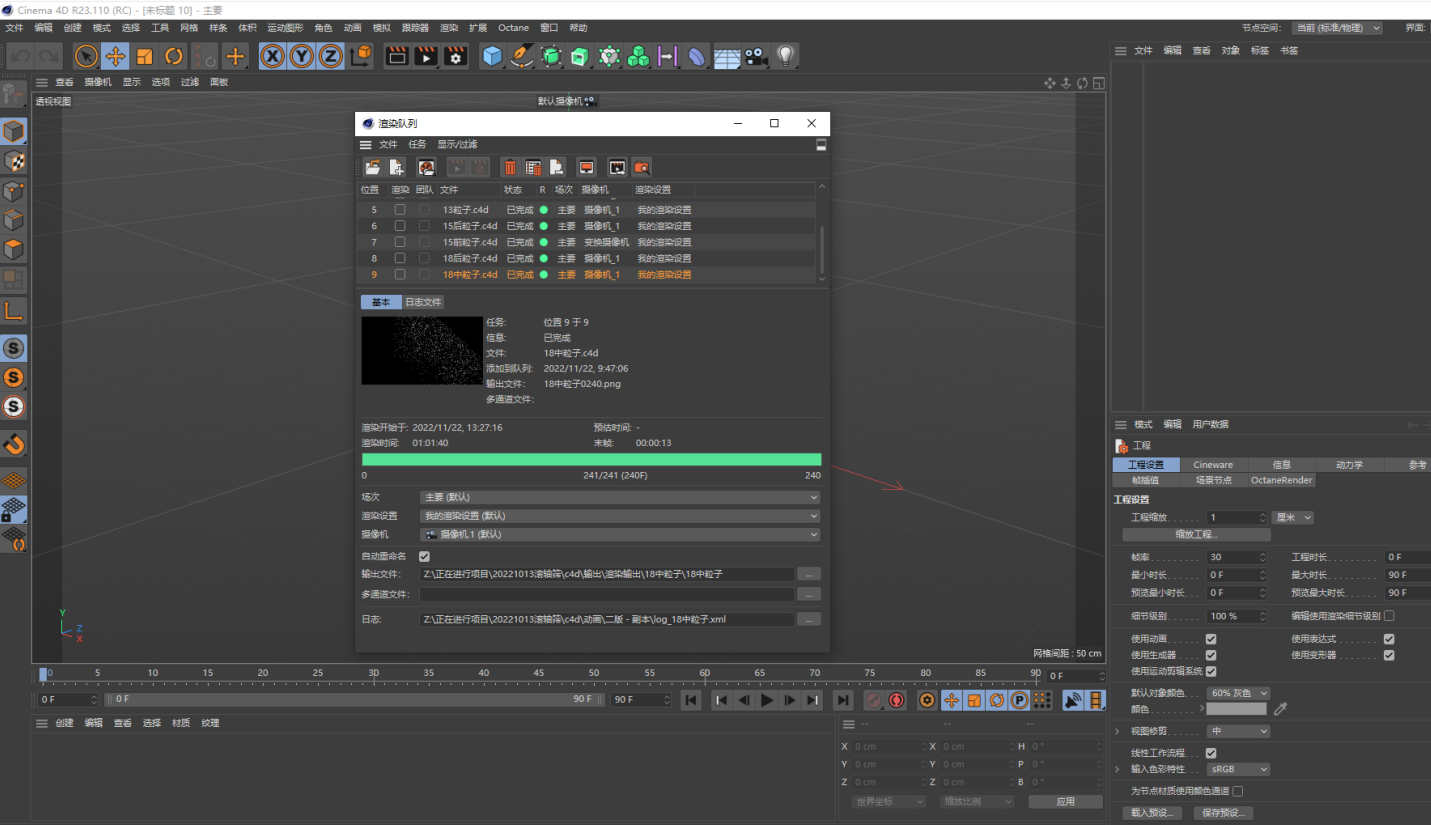Image resolution: width=1431 pixels, height=825 pixels.
Task: Toggle 自动重命名 checkbox
Action: (x=425, y=556)
